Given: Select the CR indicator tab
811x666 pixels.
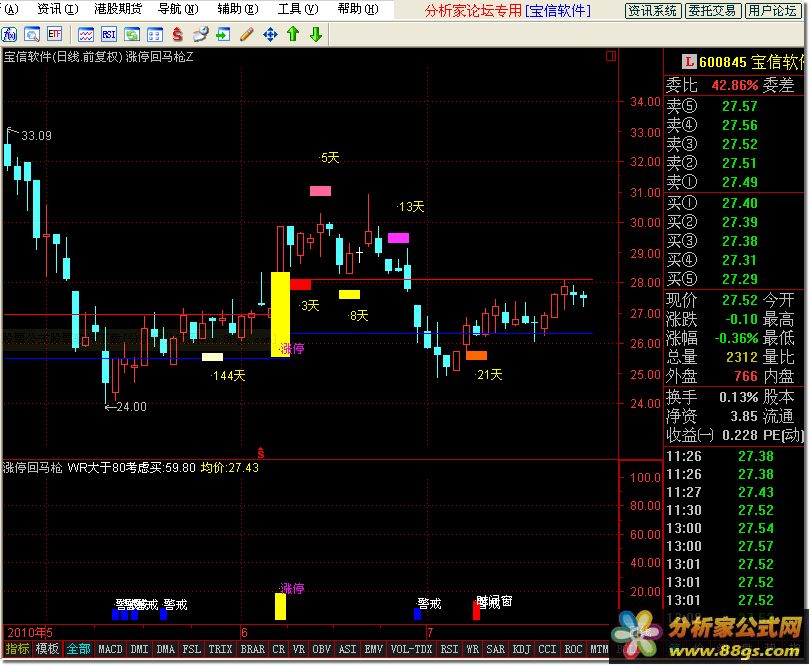Looking at the screenshot, I should pos(279,648).
